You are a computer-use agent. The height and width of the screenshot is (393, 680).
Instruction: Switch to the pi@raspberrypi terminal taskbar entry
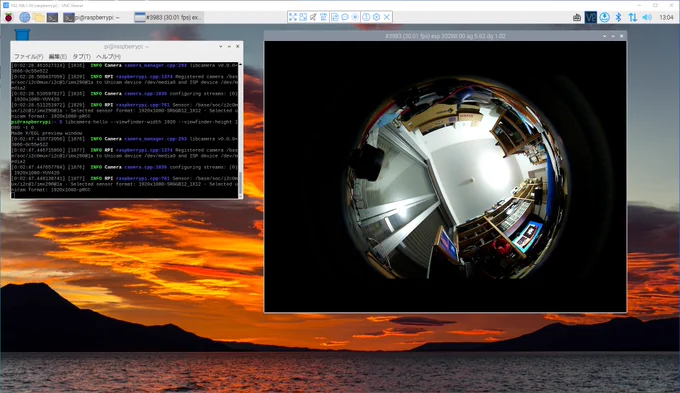coord(92,17)
